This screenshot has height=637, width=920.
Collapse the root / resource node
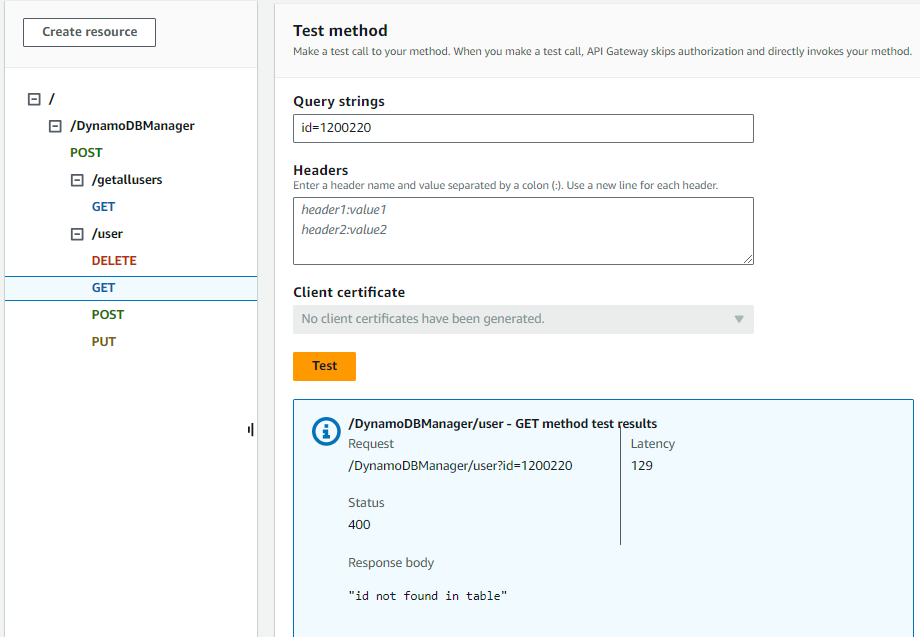pos(35,99)
